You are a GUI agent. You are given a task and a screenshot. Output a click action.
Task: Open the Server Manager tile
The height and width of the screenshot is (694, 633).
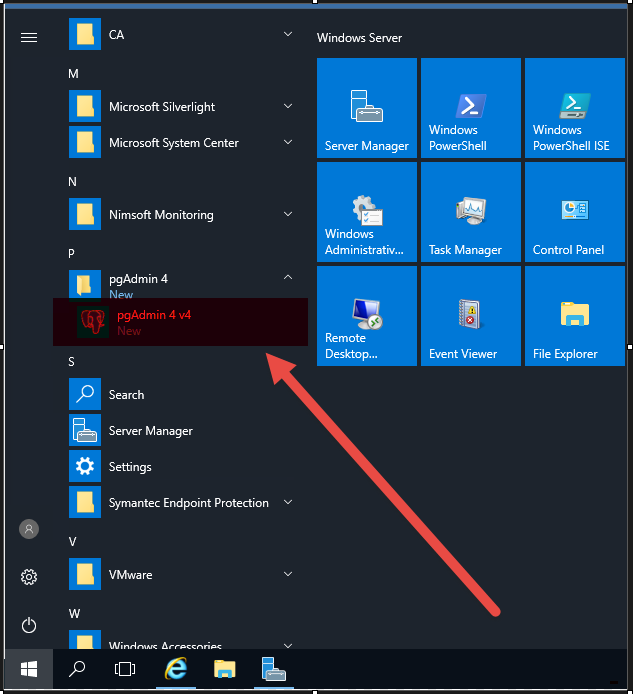click(x=367, y=108)
